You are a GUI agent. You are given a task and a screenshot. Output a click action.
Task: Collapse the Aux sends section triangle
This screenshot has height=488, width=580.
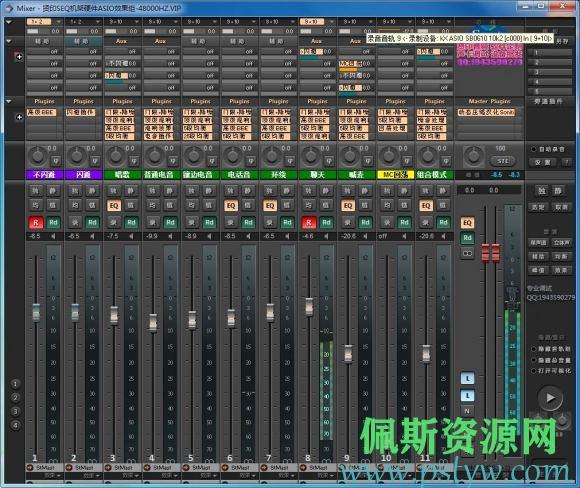(9, 41)
